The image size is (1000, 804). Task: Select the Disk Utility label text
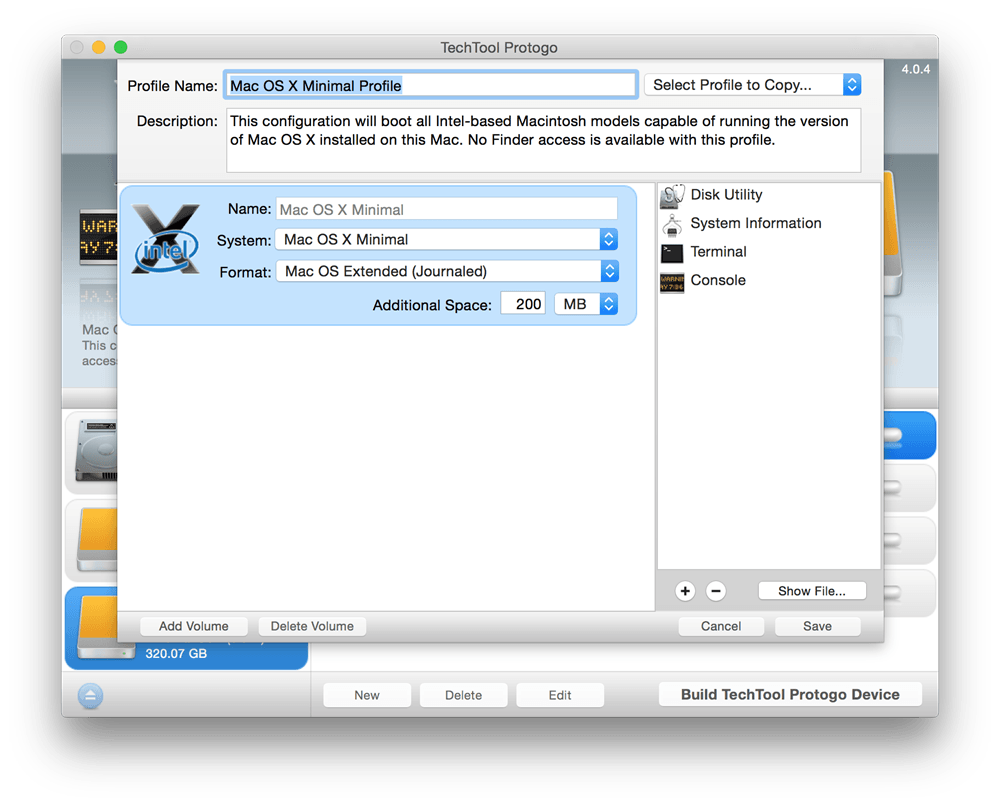(726, 194)
